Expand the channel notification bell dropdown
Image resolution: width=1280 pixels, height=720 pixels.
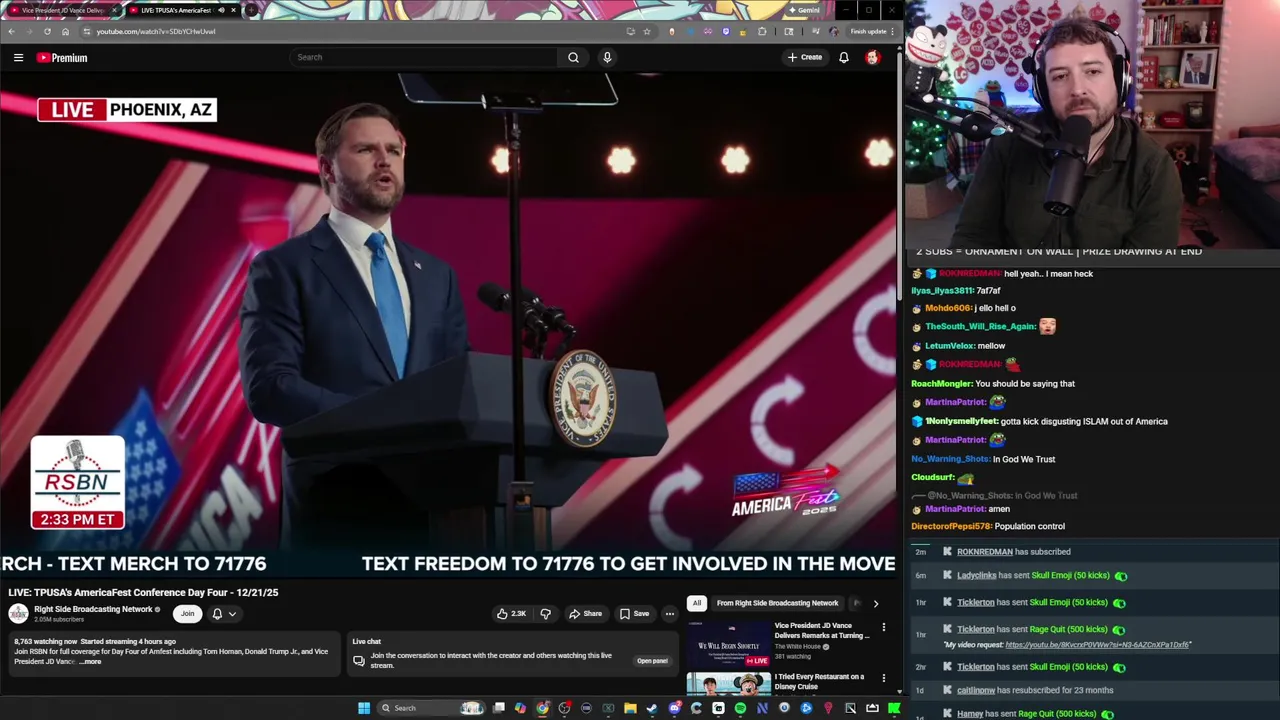pos(224,614)
